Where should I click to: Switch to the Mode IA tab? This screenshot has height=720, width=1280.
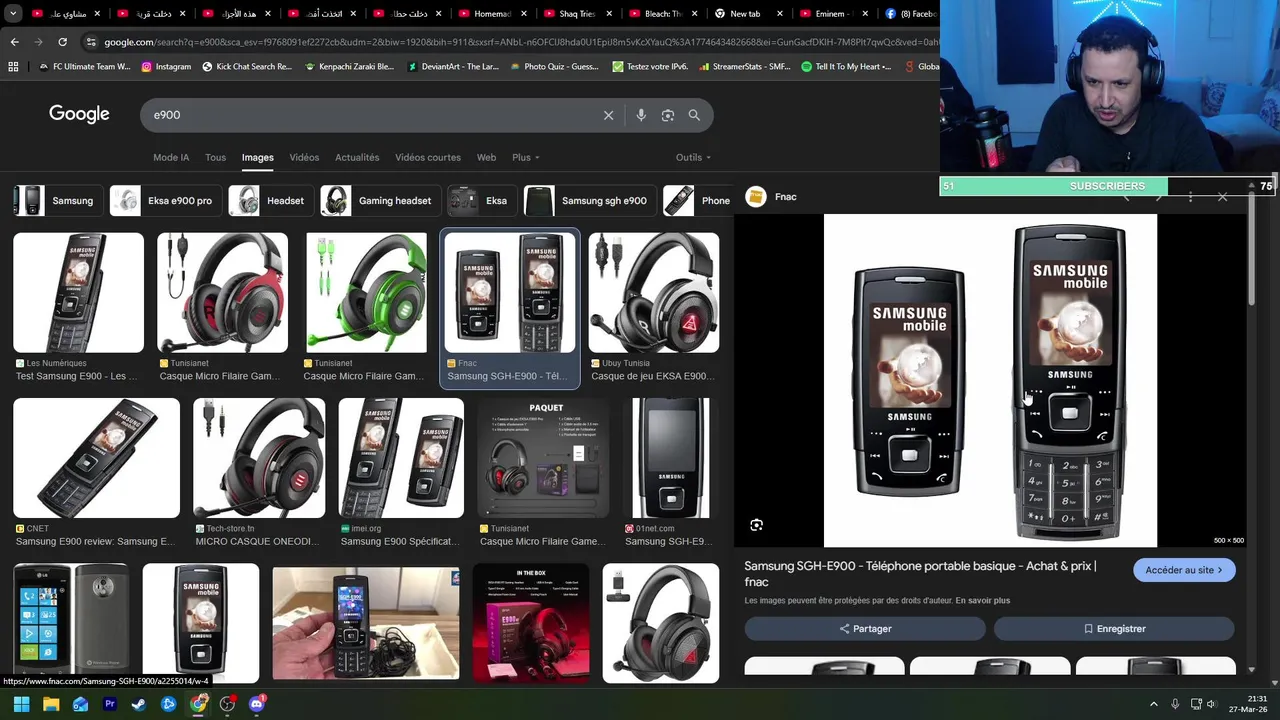(x=171, y=158)
